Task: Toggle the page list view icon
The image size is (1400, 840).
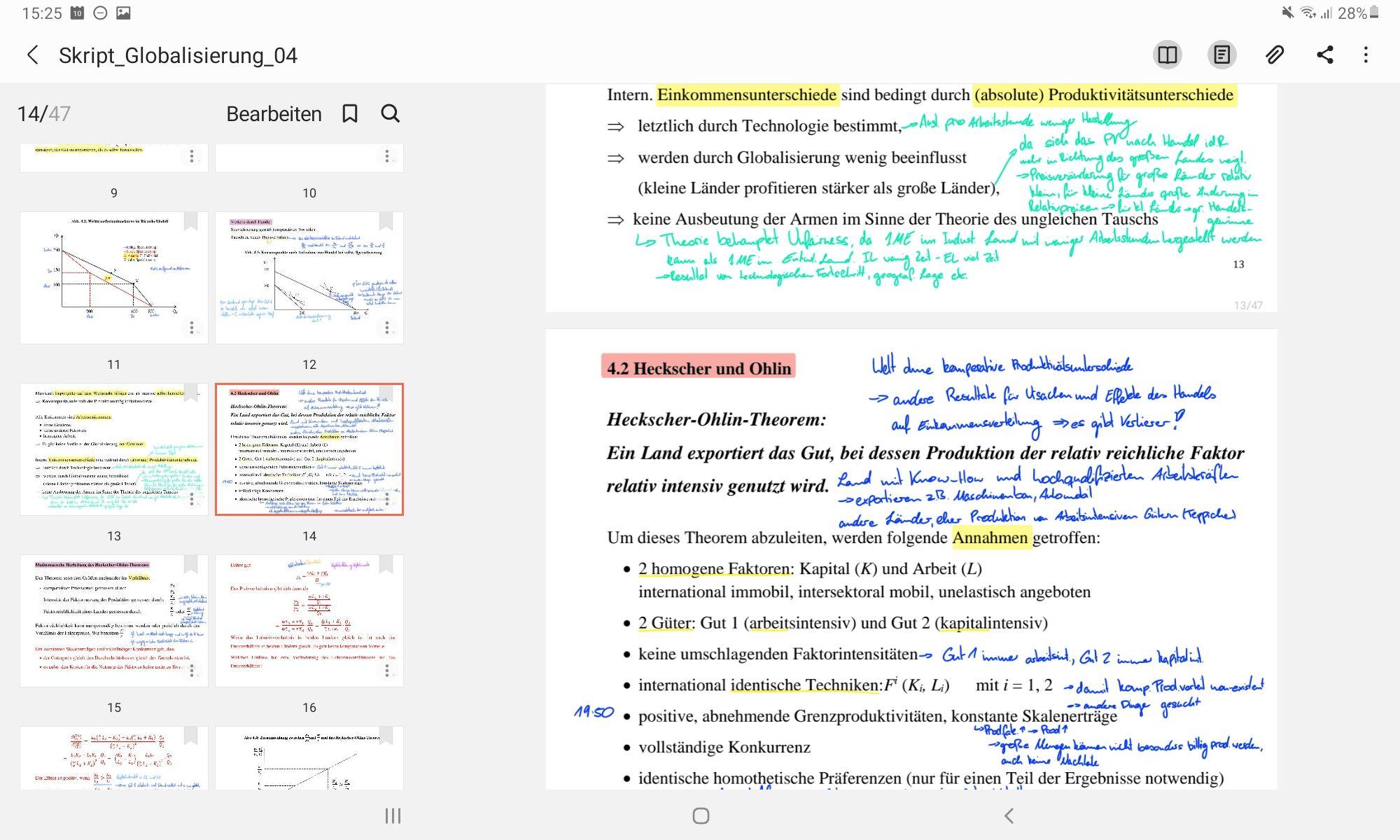Action: (x=1221, y=55)
